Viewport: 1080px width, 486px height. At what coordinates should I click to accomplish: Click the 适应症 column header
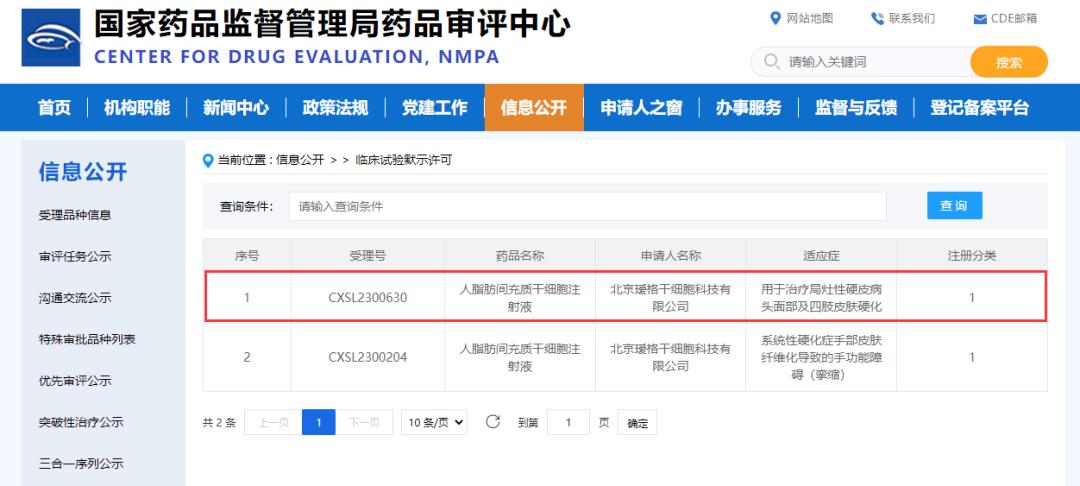821,256
